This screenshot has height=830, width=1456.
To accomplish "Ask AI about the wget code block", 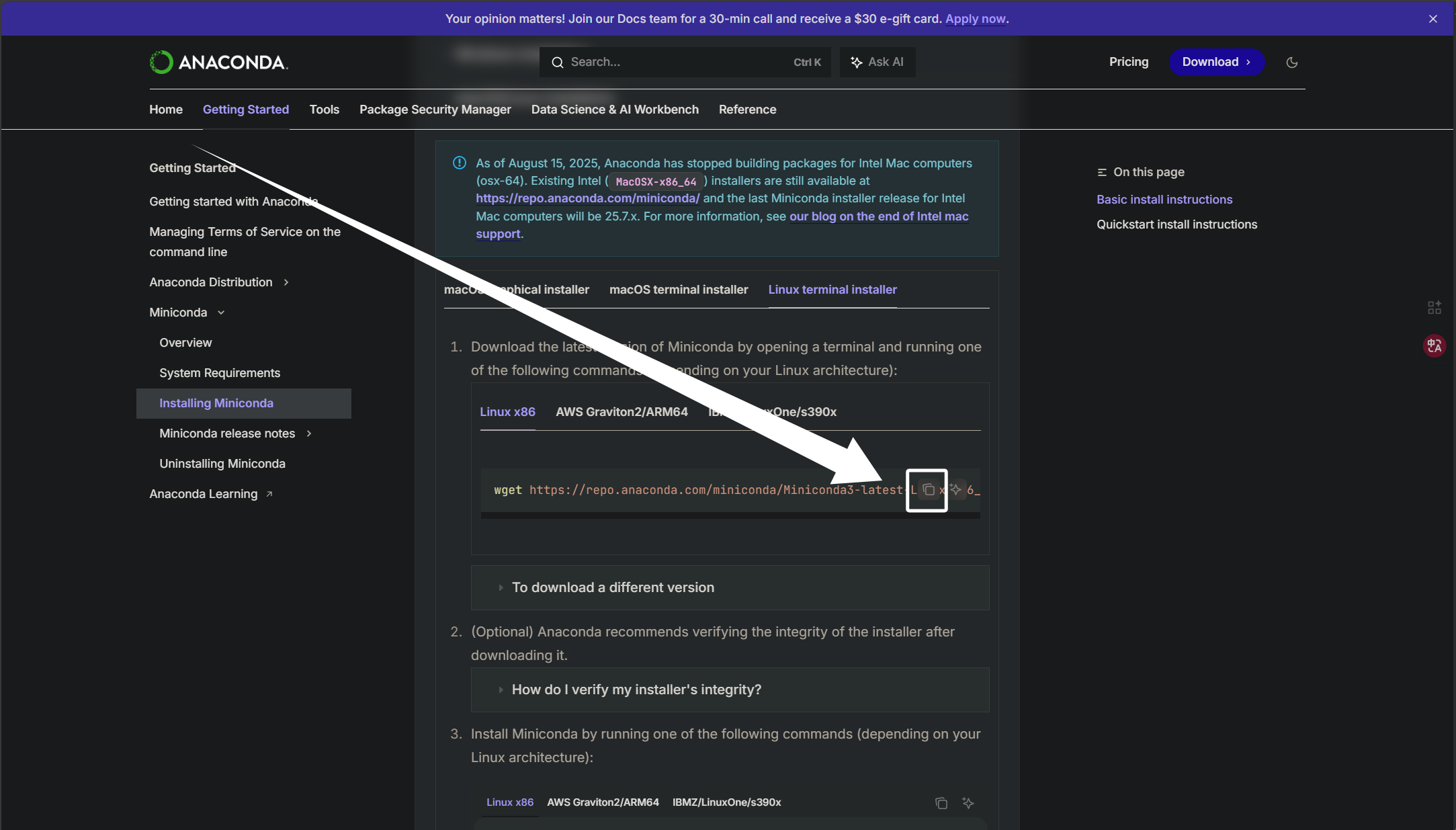I will click(955, 489).
